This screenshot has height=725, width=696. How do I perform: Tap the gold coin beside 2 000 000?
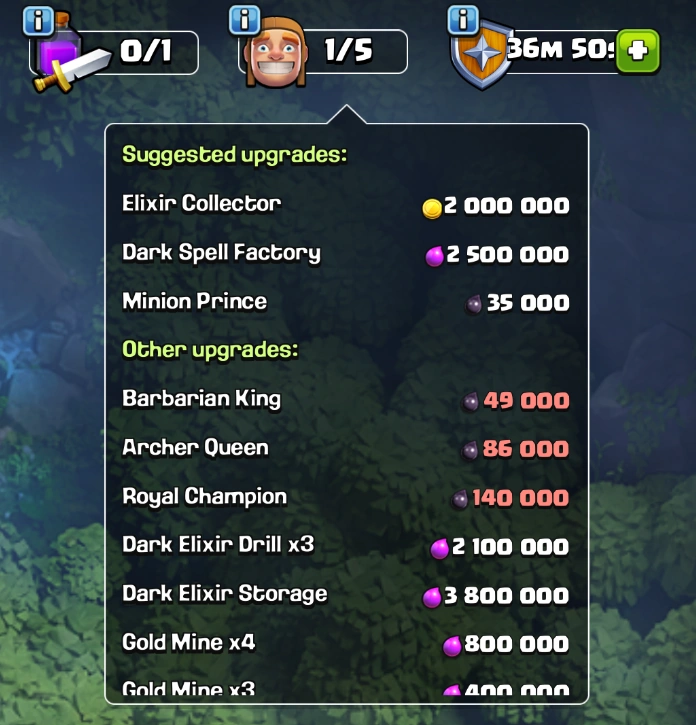[432, 208]
